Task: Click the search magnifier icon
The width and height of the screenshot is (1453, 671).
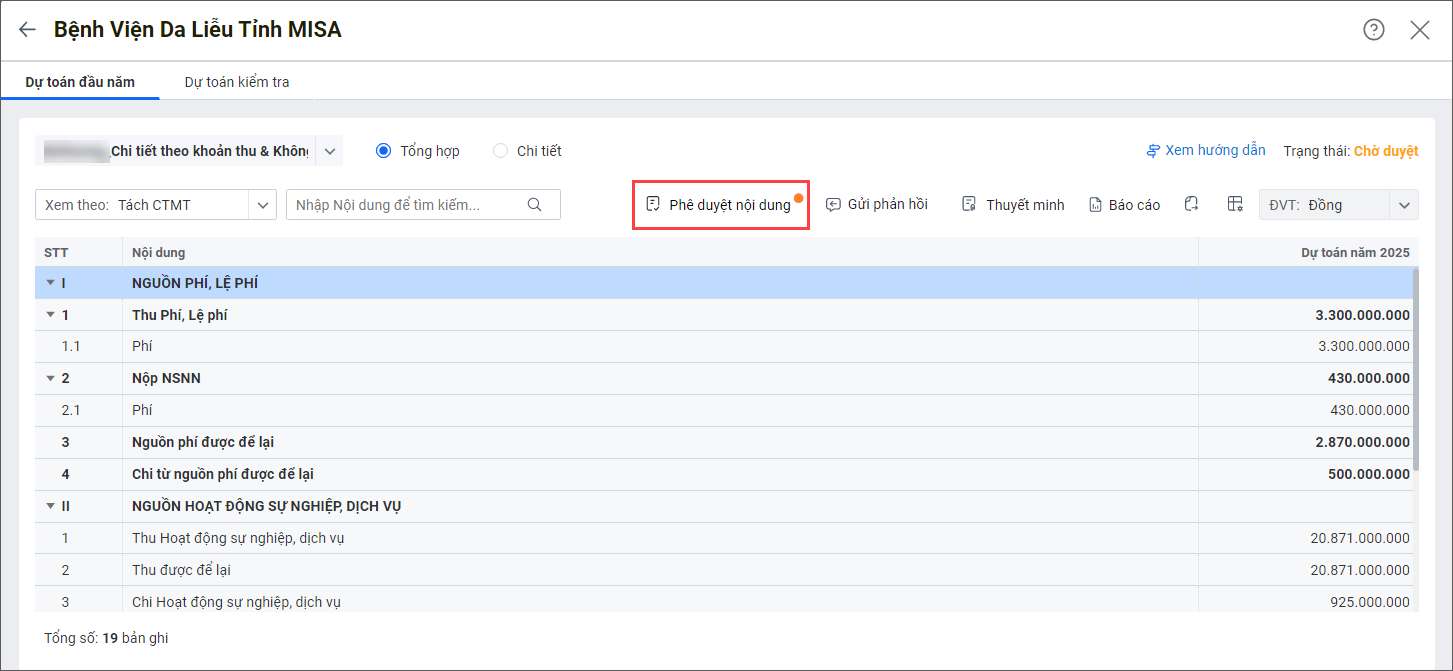Action: [534, 205]
